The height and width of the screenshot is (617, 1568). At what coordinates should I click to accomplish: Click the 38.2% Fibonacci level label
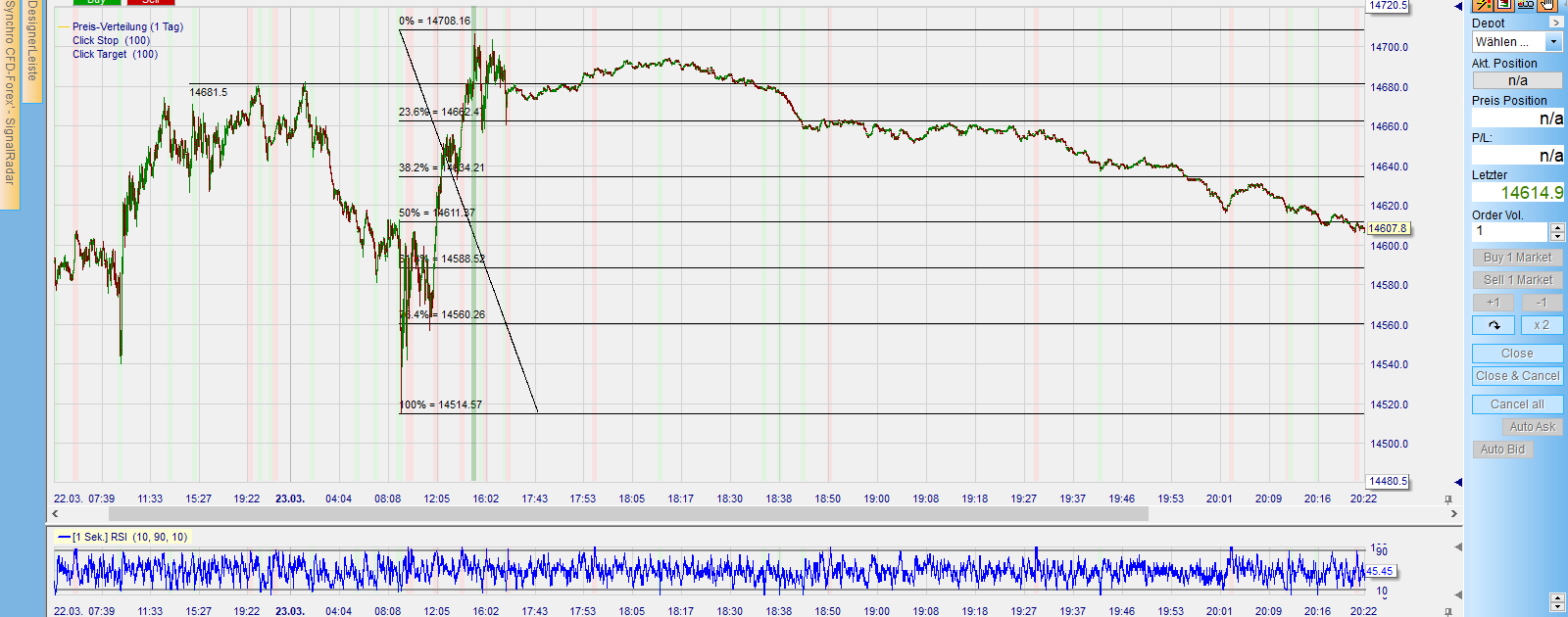441,167
